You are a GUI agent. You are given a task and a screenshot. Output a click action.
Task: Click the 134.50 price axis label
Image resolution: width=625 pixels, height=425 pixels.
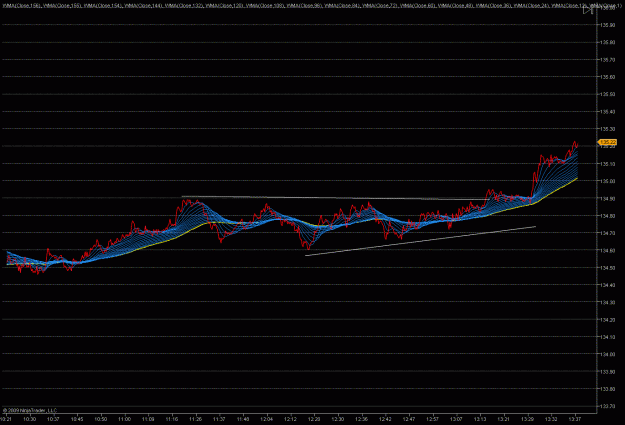click(x=607, y=268)
